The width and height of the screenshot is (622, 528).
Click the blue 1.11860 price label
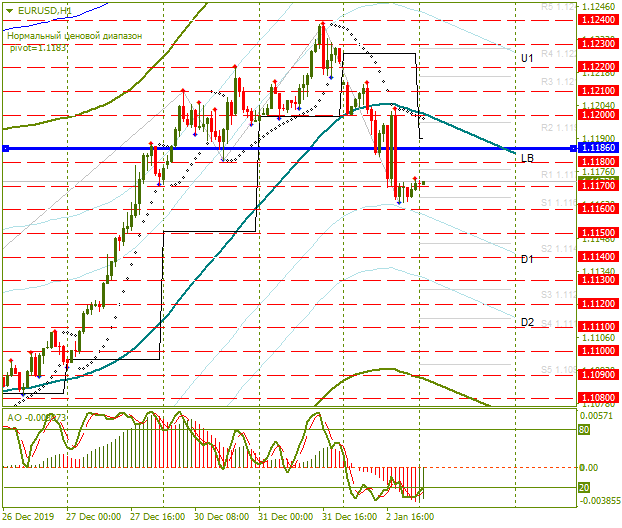click(599, 148)
